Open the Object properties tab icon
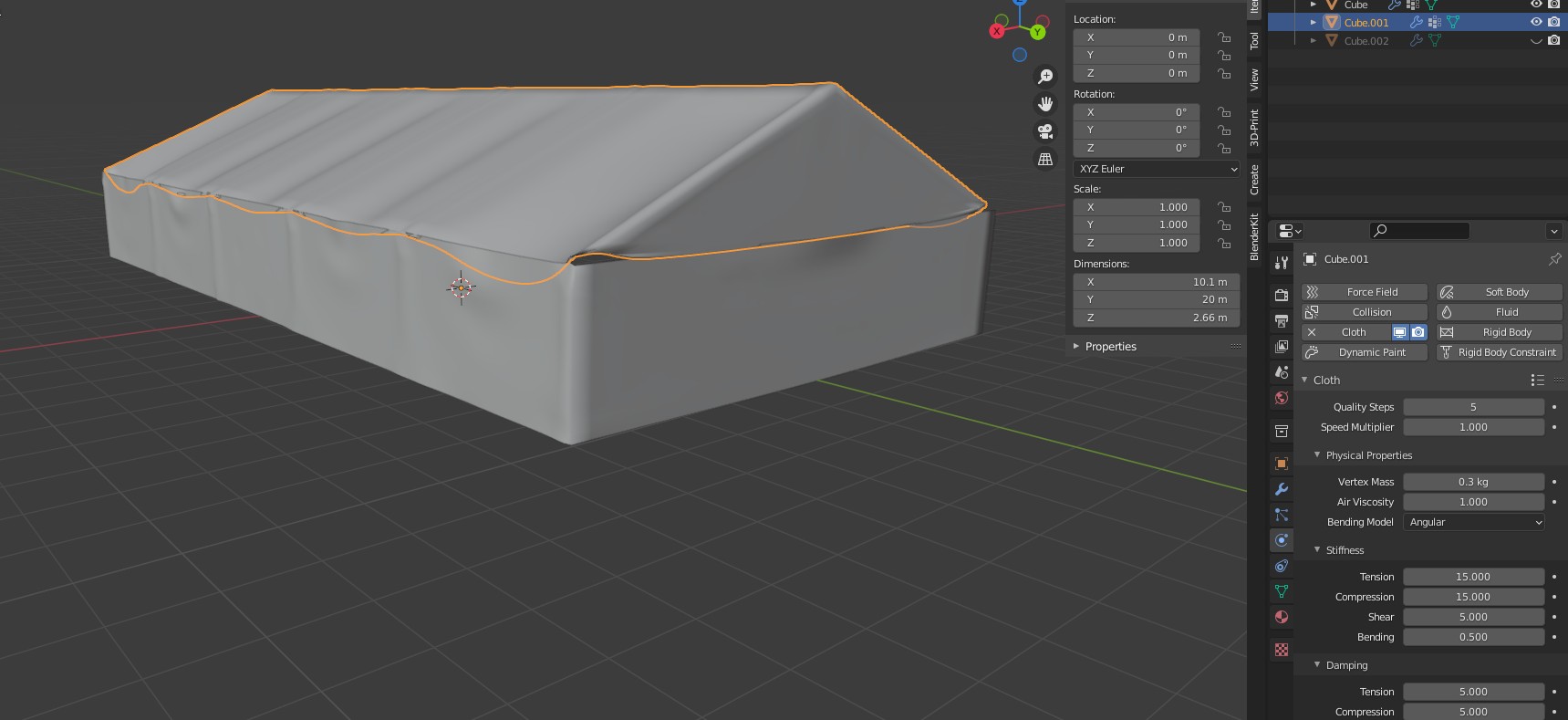This screenshot has height=720, width=1568. 1282,464
